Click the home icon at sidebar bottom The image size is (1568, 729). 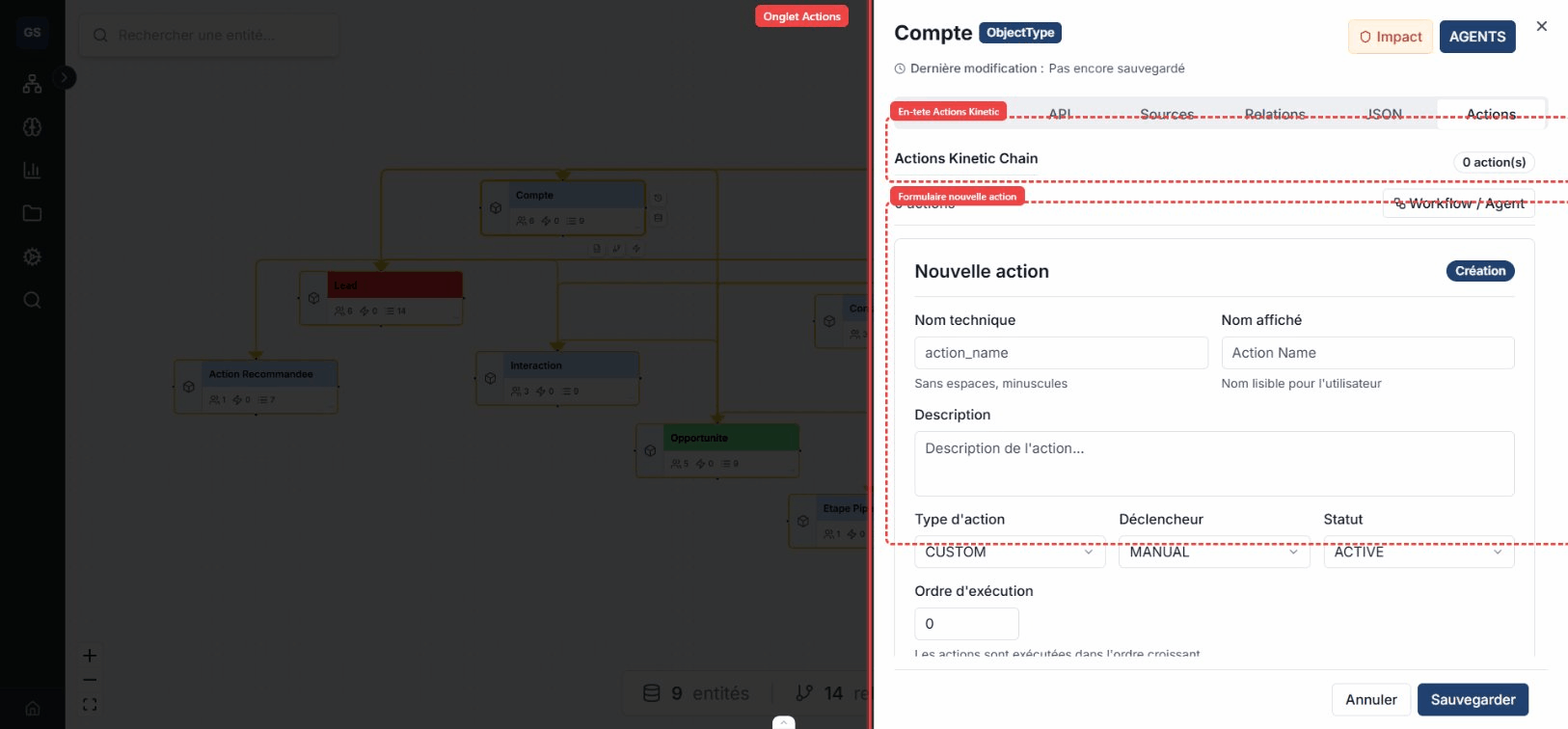(x=32, y=708)
